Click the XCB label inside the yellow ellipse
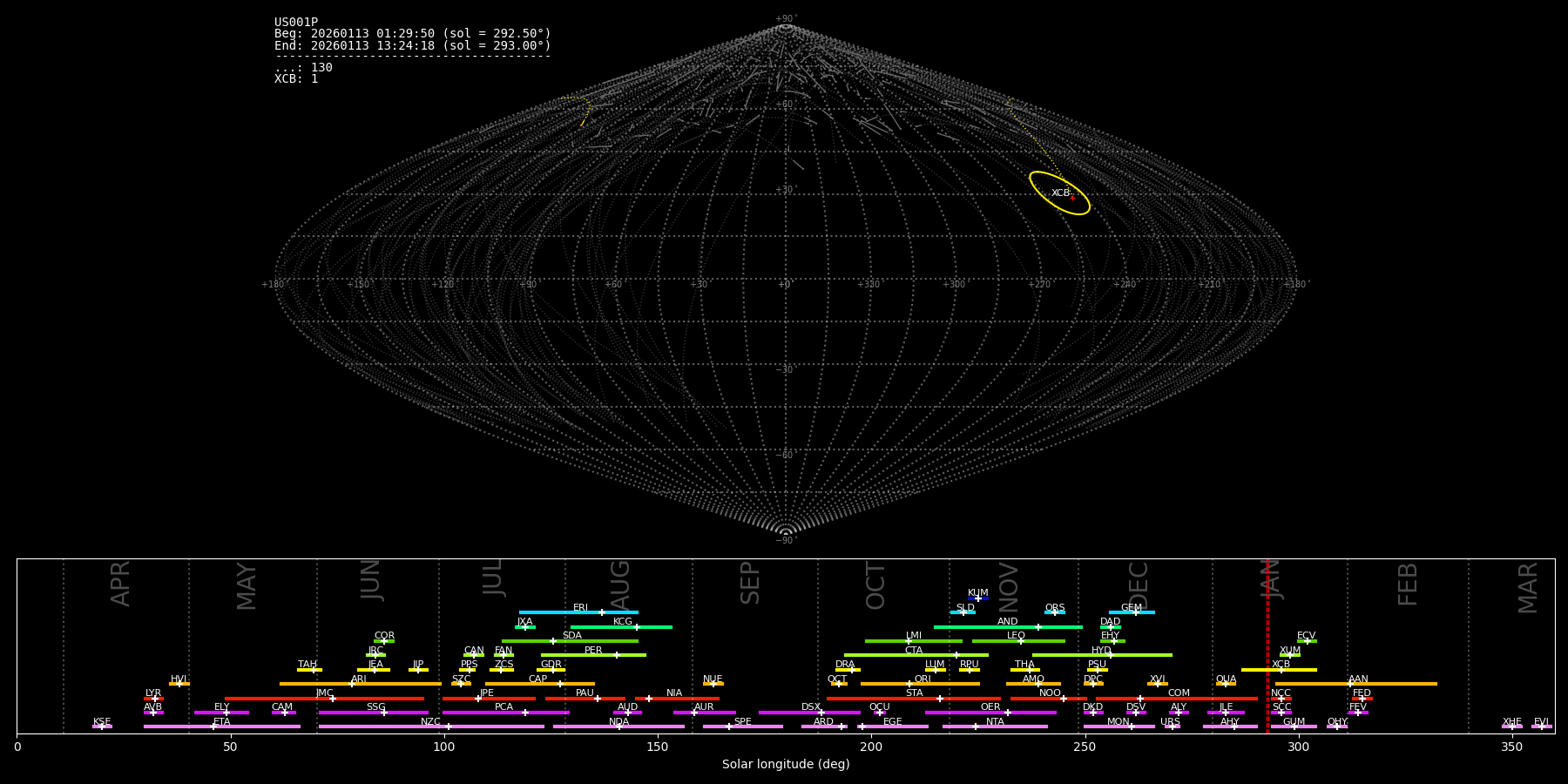The image size is (1568, 784). tap(1060, 193)
